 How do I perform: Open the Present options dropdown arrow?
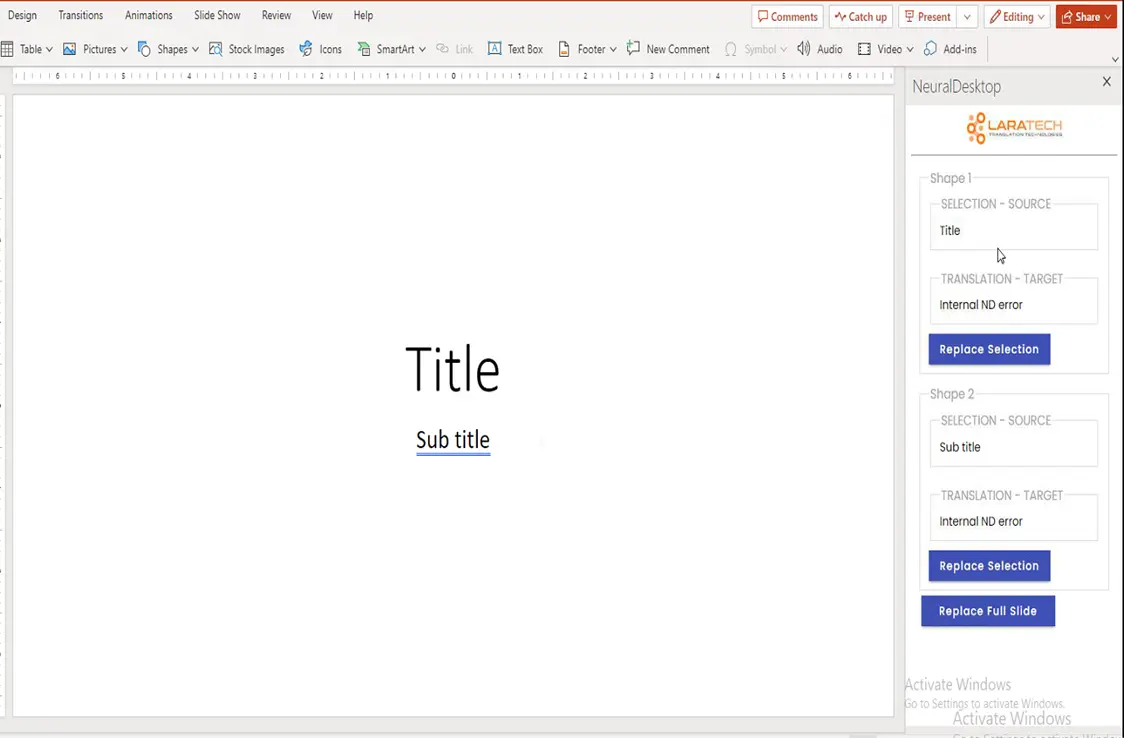pos(967,16)
